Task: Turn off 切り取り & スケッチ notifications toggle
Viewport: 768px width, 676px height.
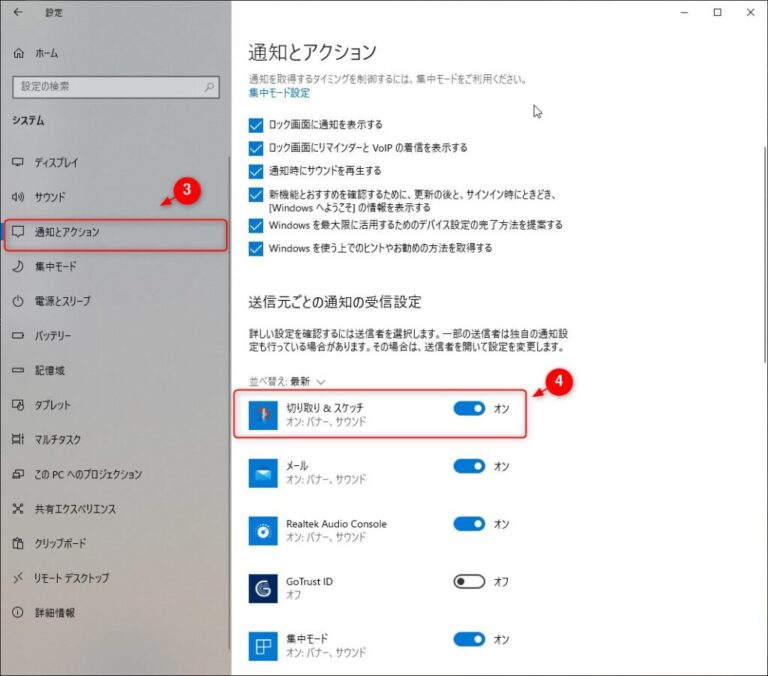Action: pyautogui.click(x=469, y=409)
